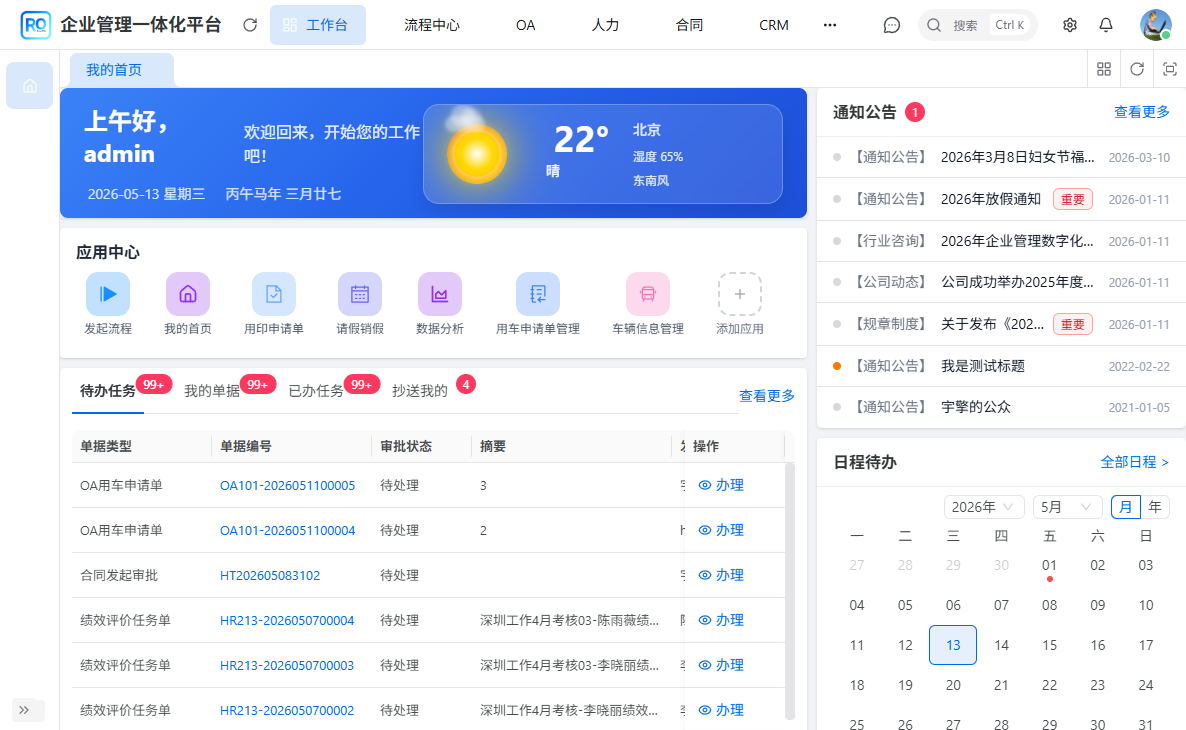The image size is (1186, 730).
Task: Open notice 2026年企业管理数字化...
Action: click(x=1017, y=241)
